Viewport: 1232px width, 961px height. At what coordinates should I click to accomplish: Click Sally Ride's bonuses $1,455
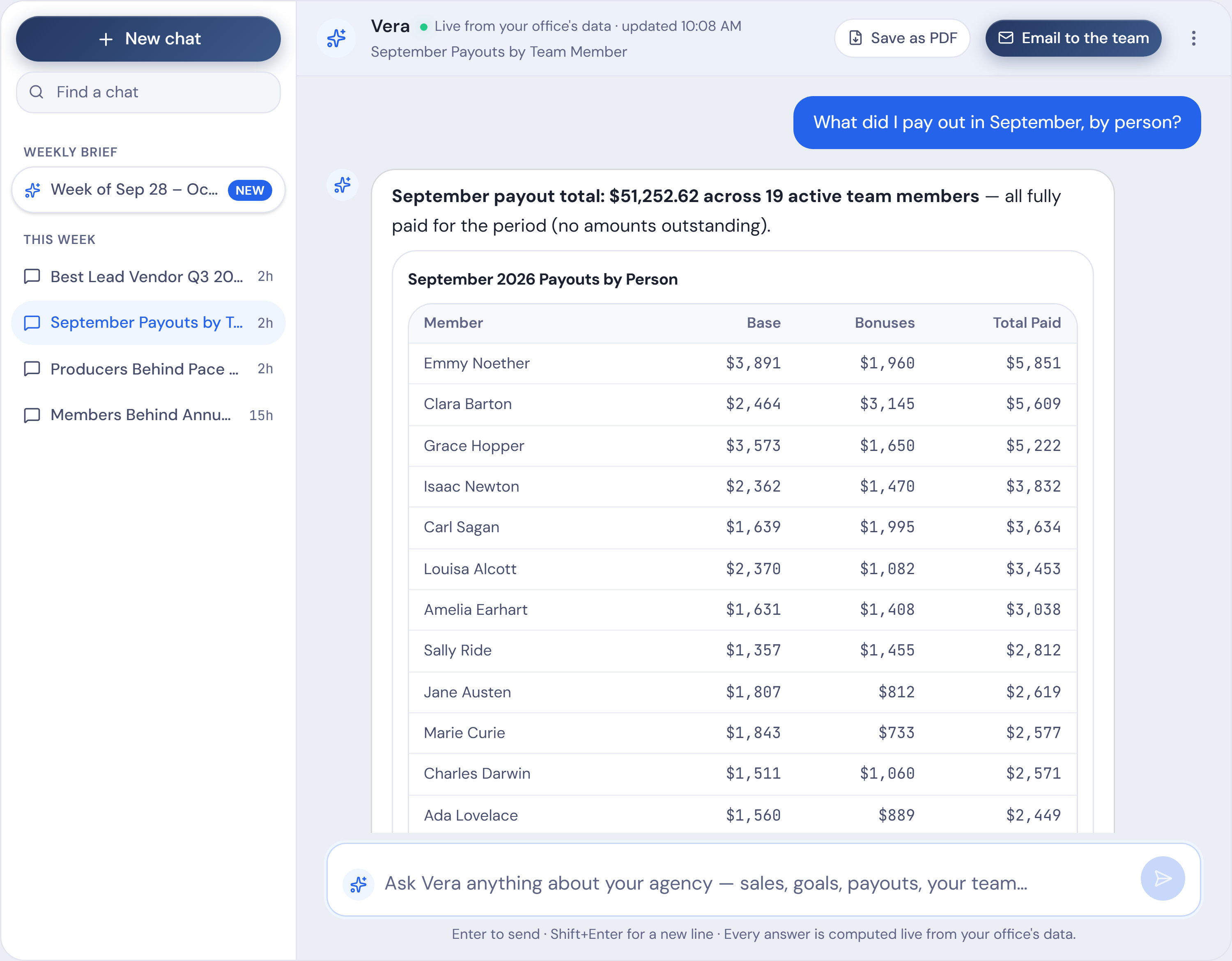[x=887, y=650]
